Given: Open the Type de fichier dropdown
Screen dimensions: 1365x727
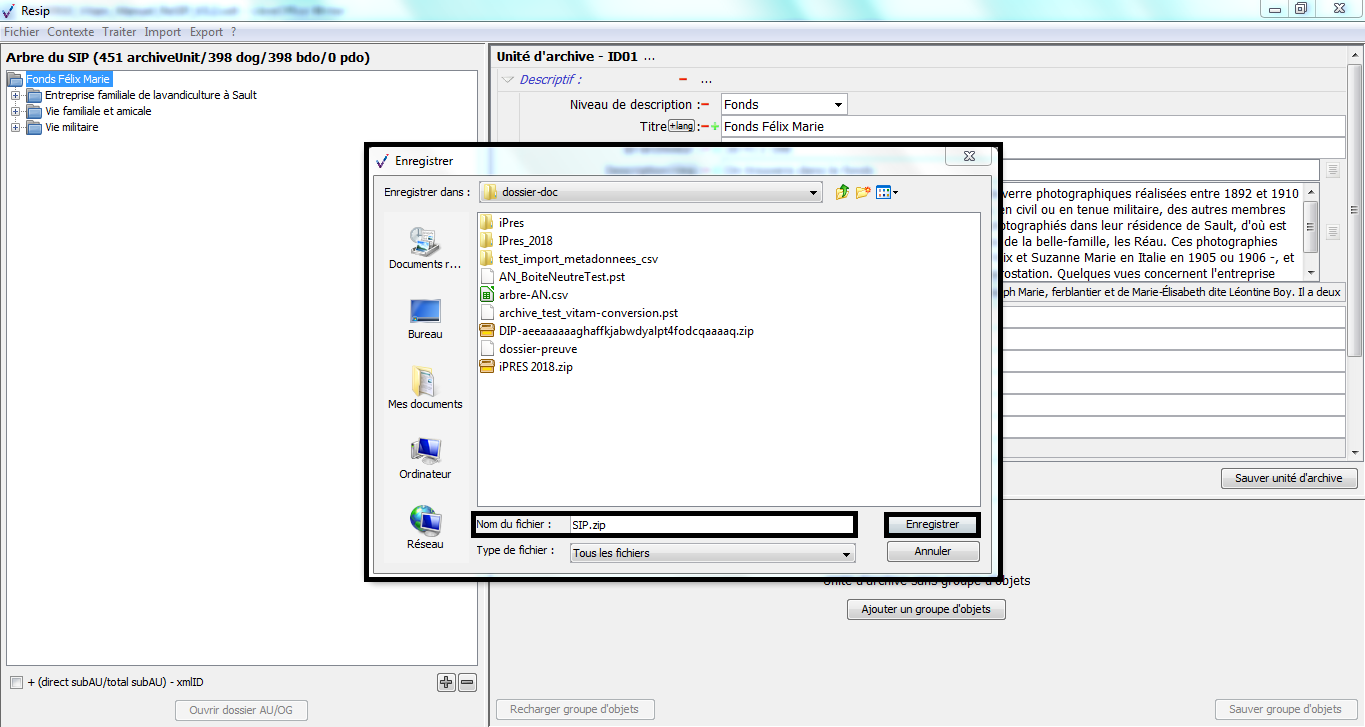Looking at the screenshot, I should click(x=847, y=553).
